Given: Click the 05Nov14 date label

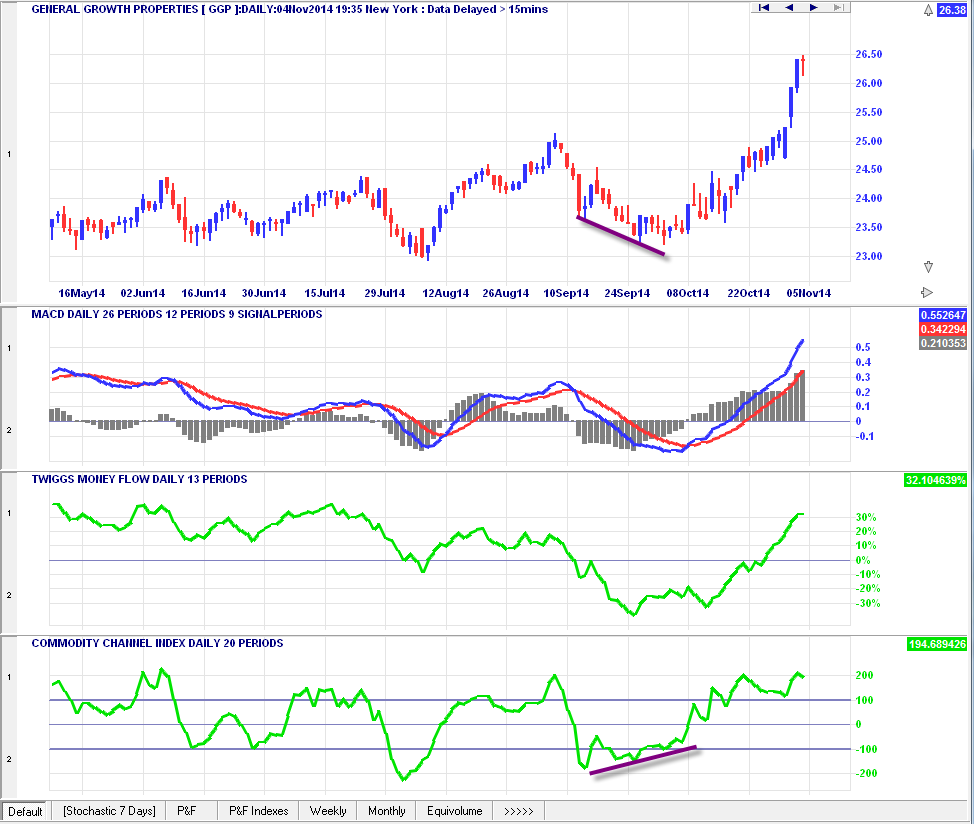Looking at the screenshot, I should [809, 293].
